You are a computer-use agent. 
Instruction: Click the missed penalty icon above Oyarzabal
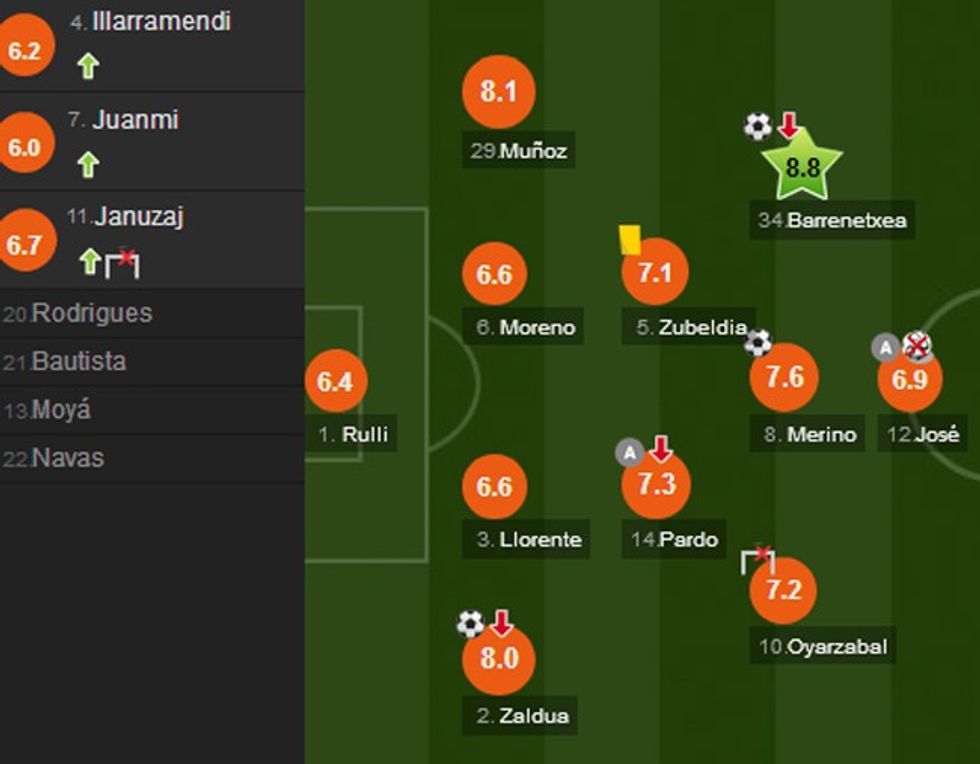[x=758, y=558]
